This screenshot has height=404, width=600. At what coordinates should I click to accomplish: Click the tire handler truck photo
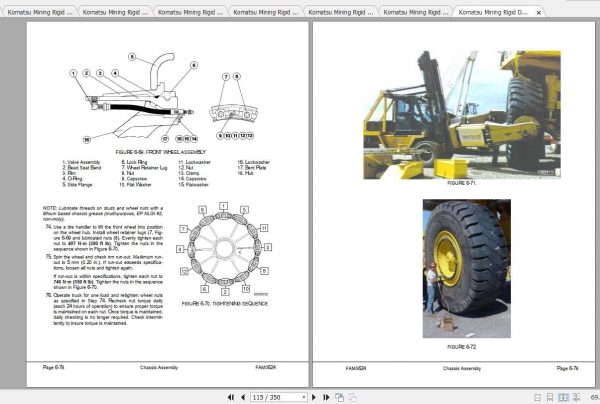462,115
